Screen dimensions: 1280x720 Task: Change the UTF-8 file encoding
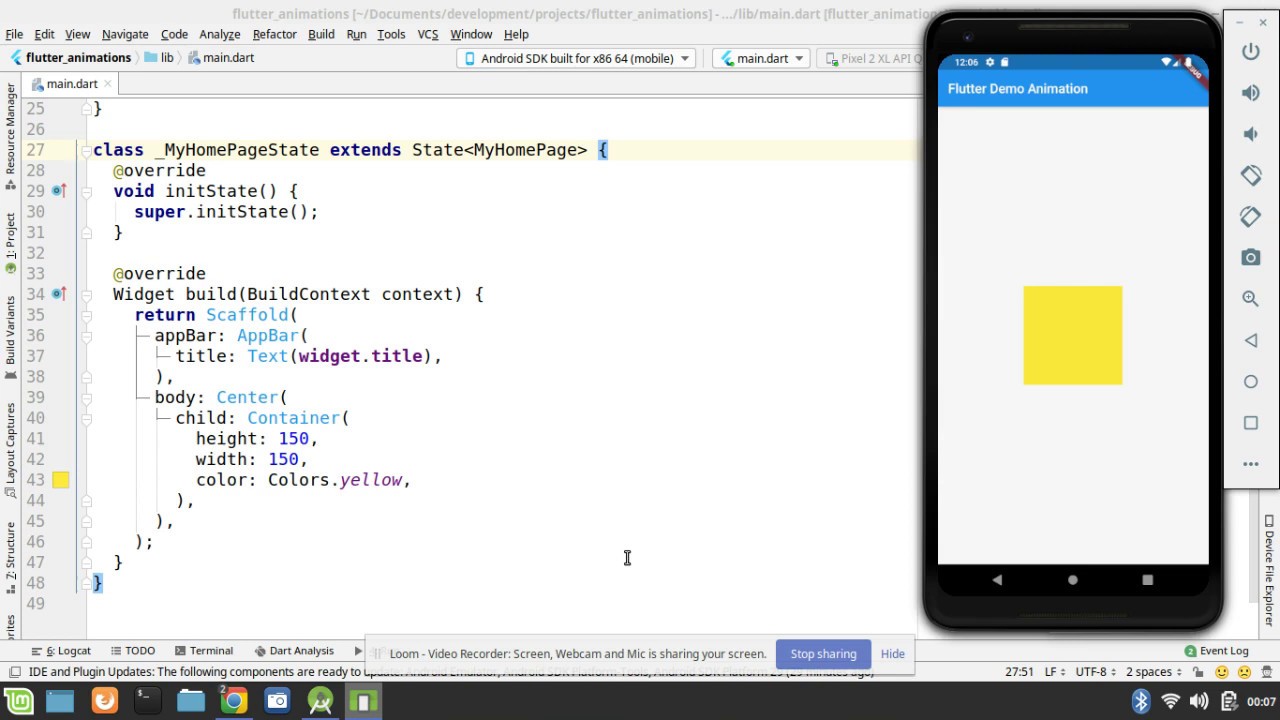(x=1096, y=672)
